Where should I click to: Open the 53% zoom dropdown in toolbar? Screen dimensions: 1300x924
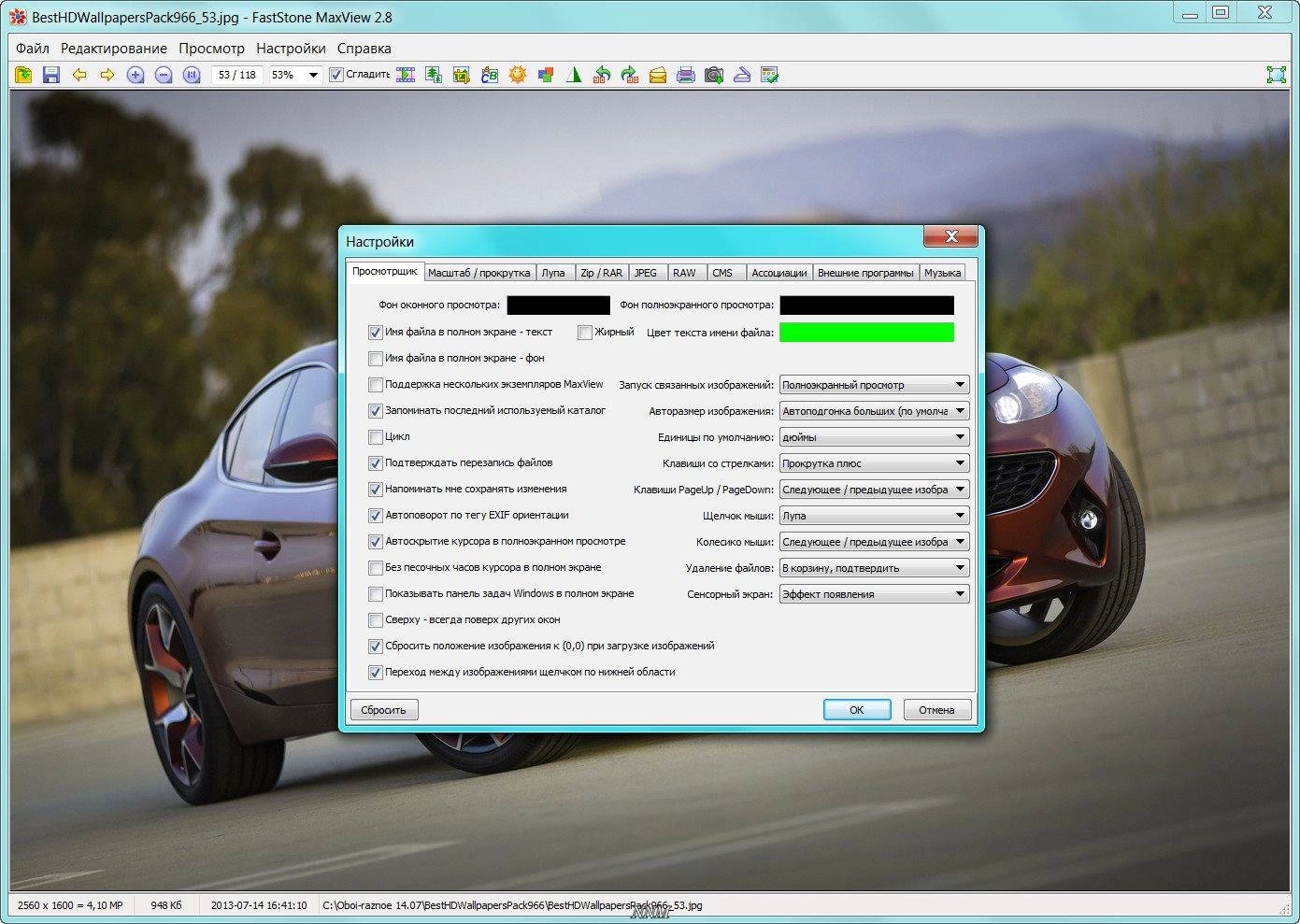point(313,75)
